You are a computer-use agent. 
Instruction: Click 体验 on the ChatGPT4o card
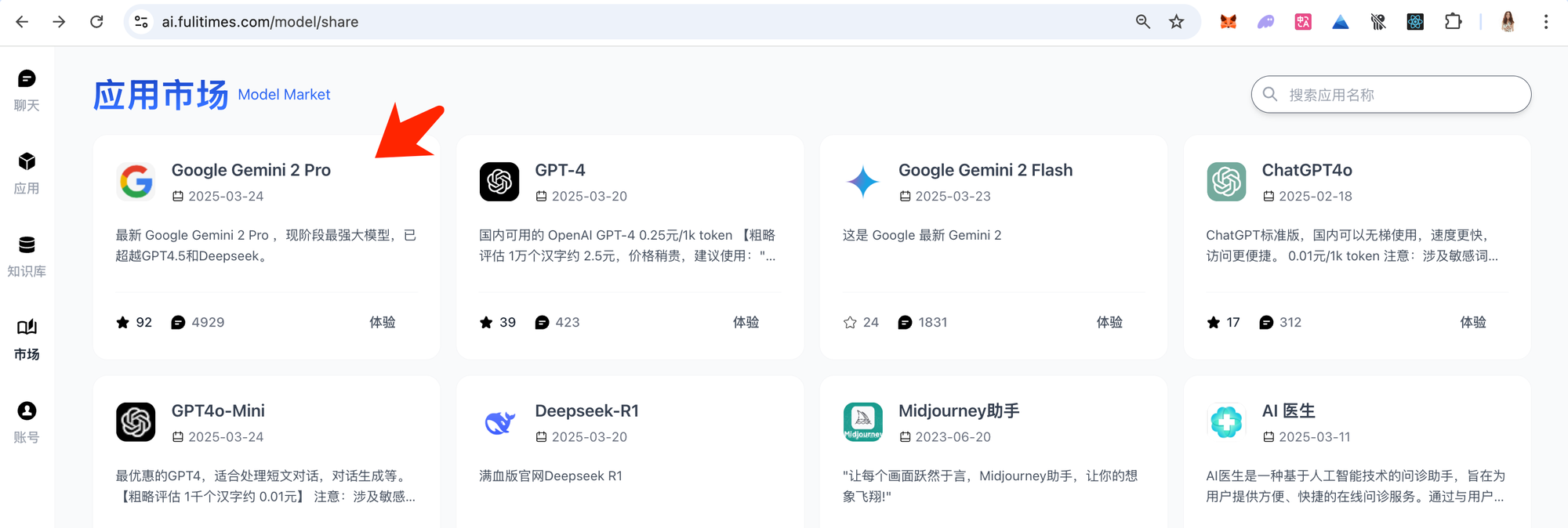(x=1473, y=323)
